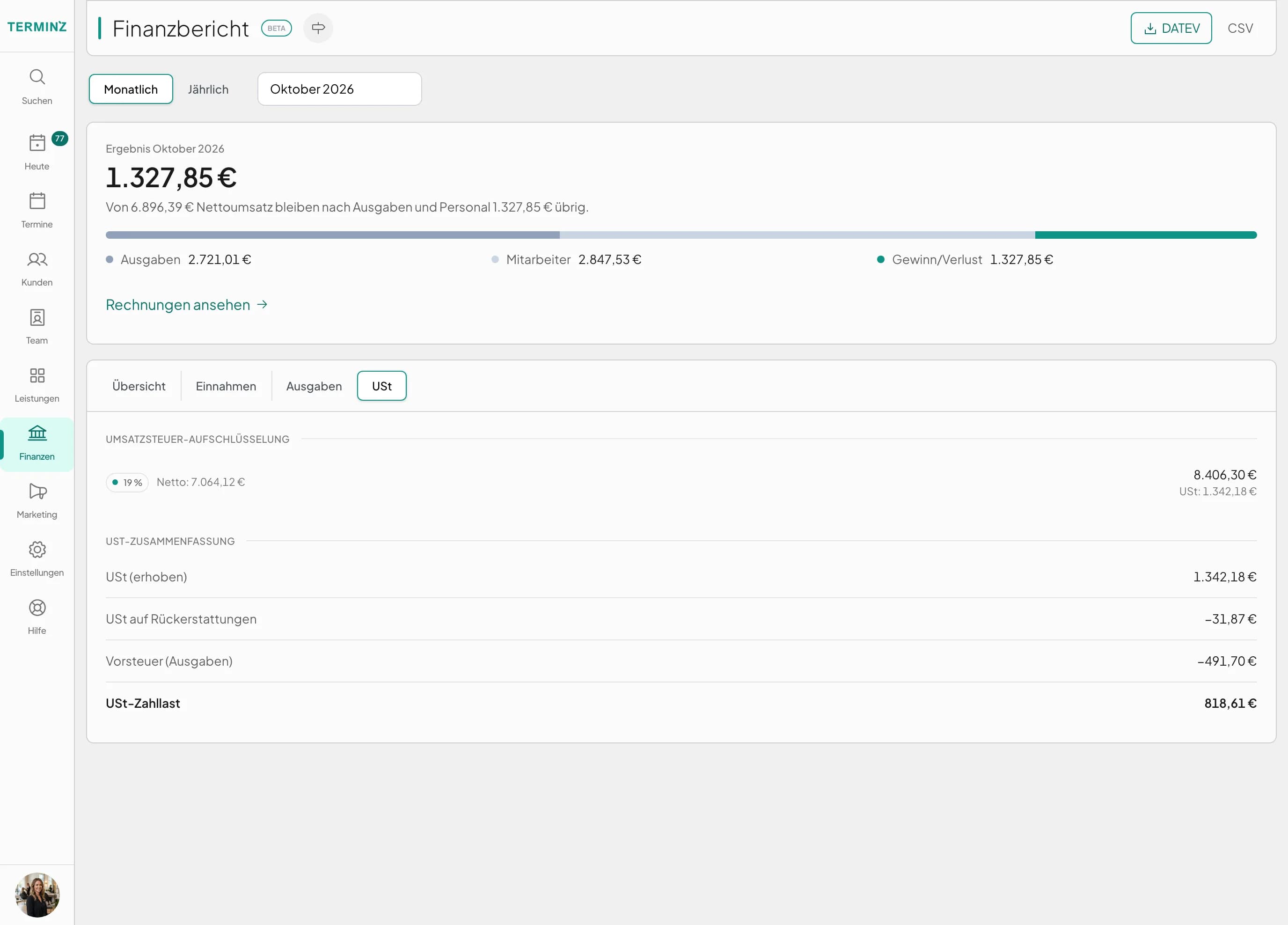The height and width of the screenshot is (925, 1288).
Task: Select the USt tab
Action: tap(381, 386)
